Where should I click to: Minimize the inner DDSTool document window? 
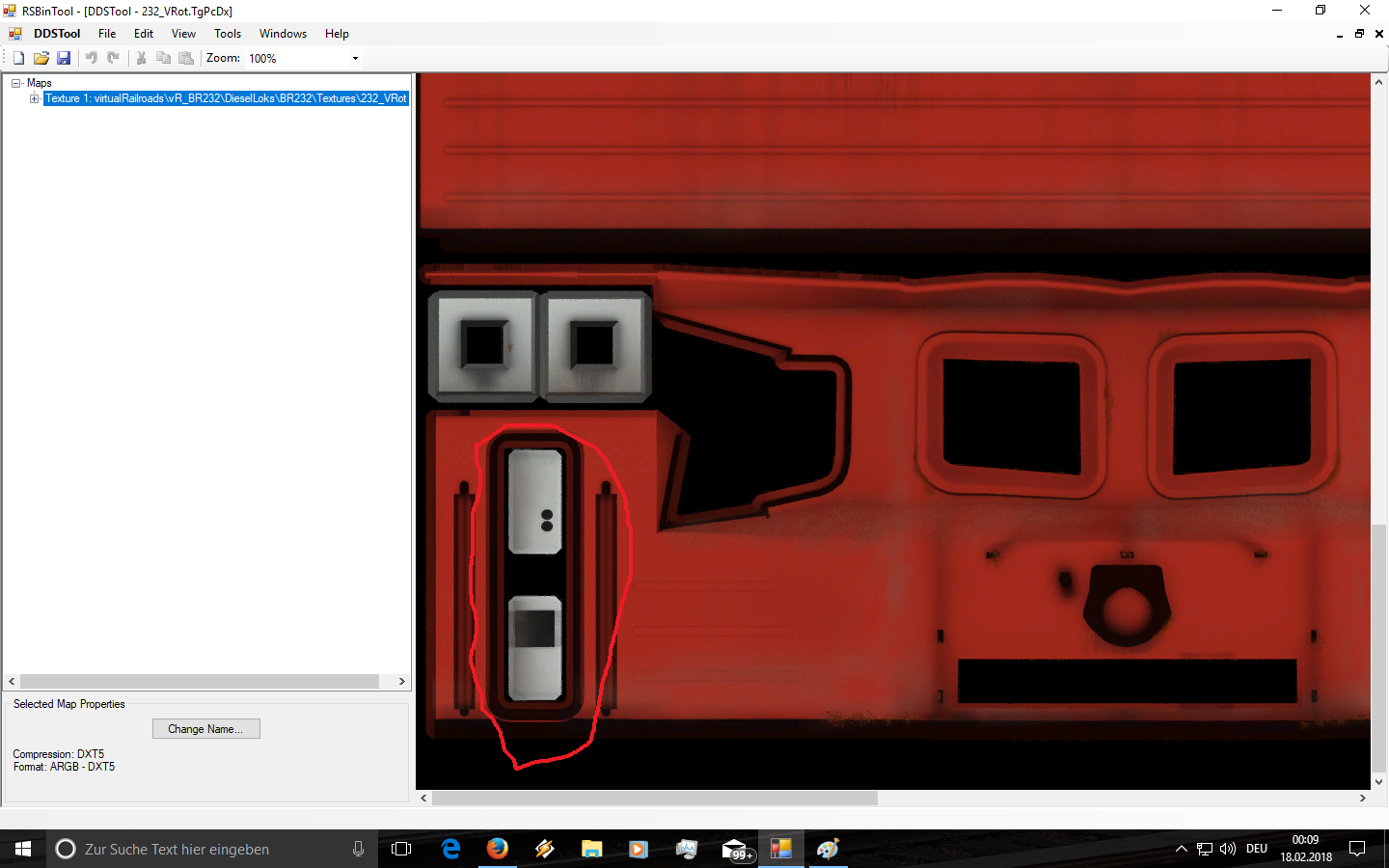1340,34
